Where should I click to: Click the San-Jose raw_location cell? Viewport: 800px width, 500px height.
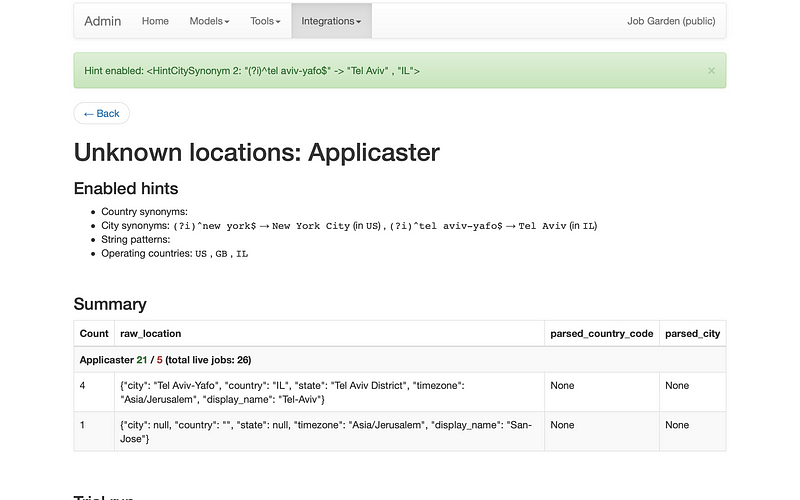(329, 432)
